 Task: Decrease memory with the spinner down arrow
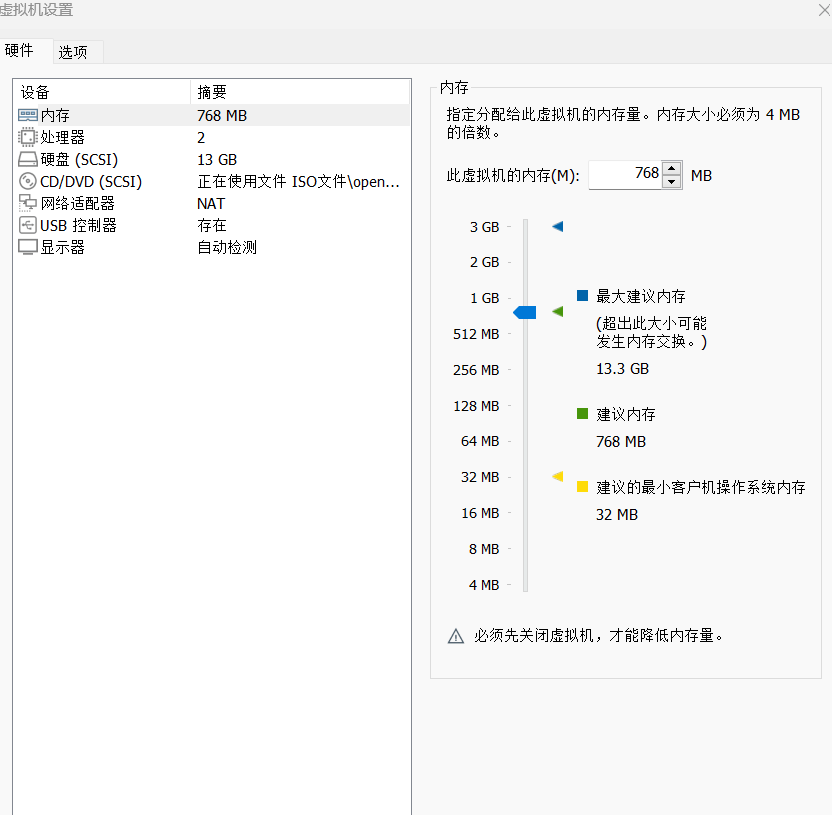(x=672, y=182)
